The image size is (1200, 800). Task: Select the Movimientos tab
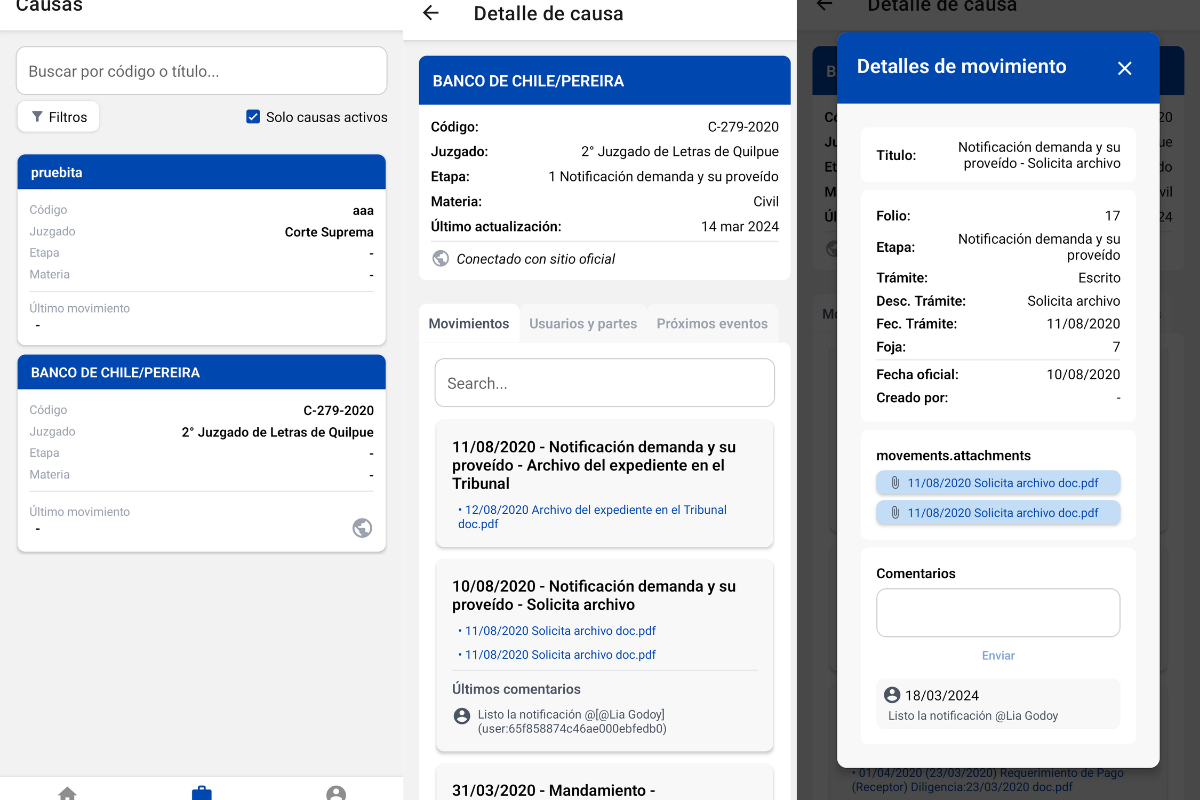click(x=469, y=323)
